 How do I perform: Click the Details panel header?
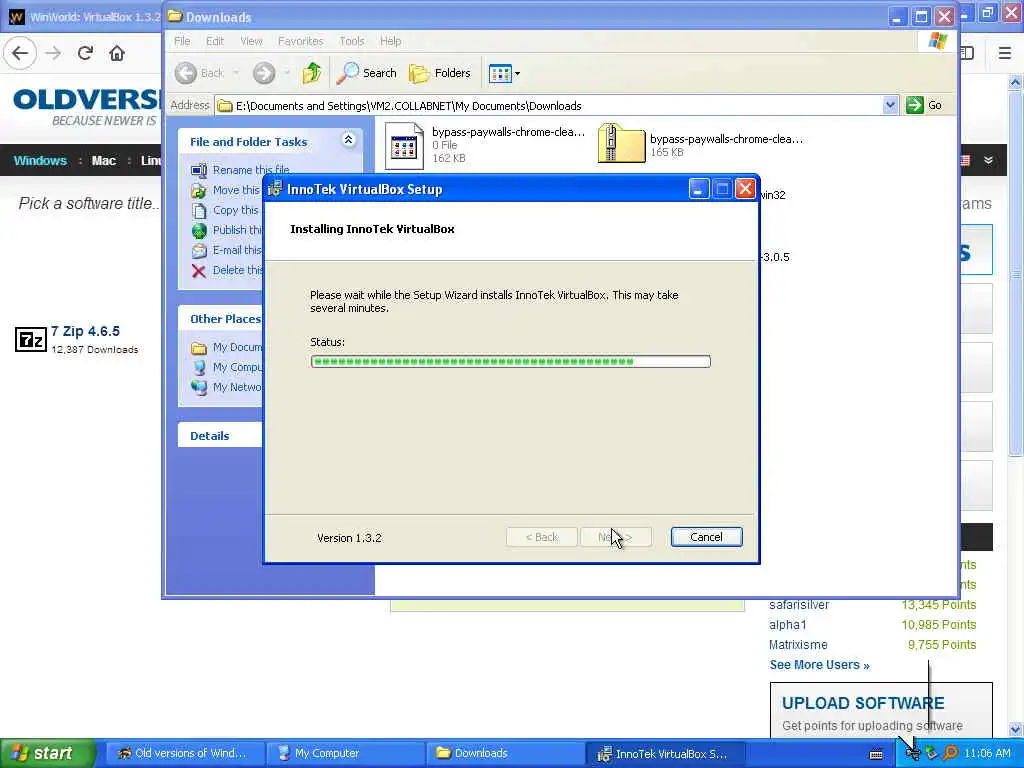point(220,436)
